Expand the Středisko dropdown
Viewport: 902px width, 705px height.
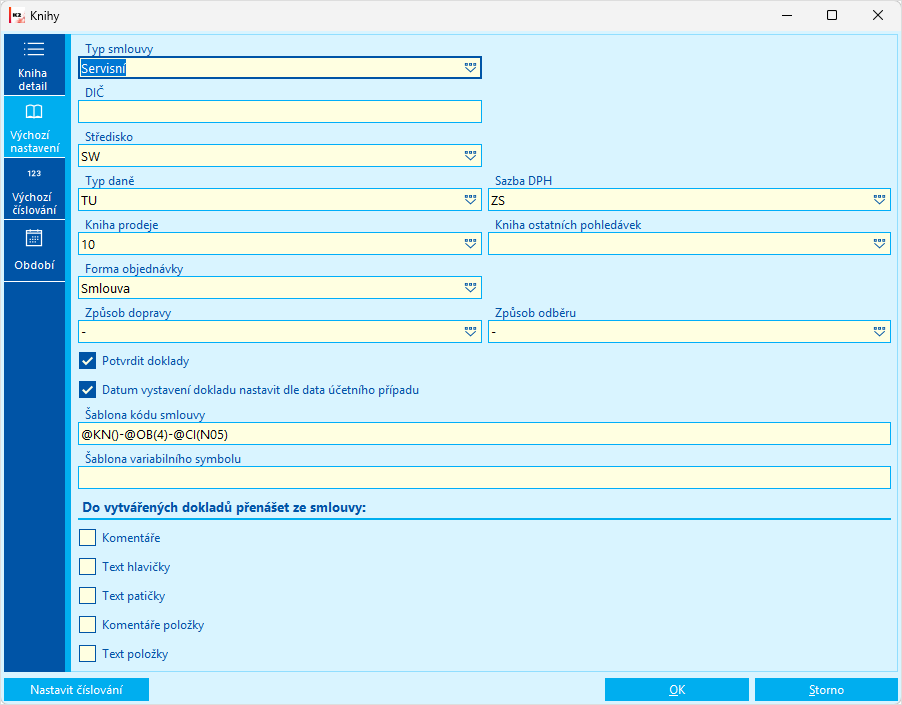tap(471, 156)
